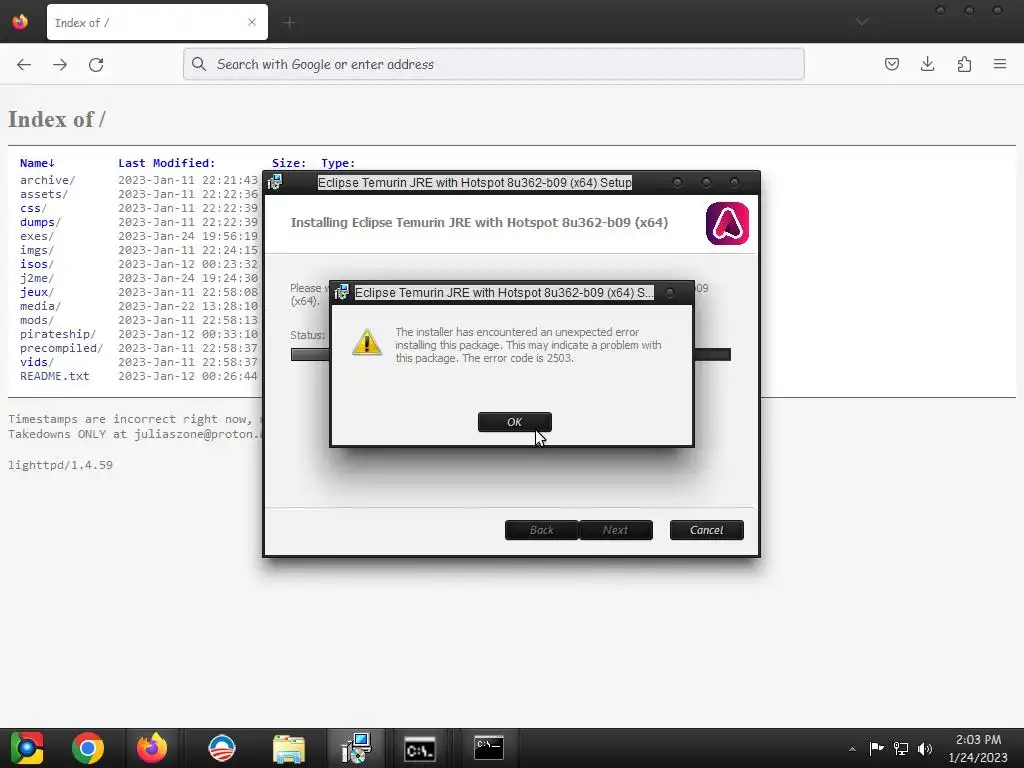Open a new tab with plus button
Image resolution: width=1024 pixels, height=768 pixels.
tap(289, 23)
